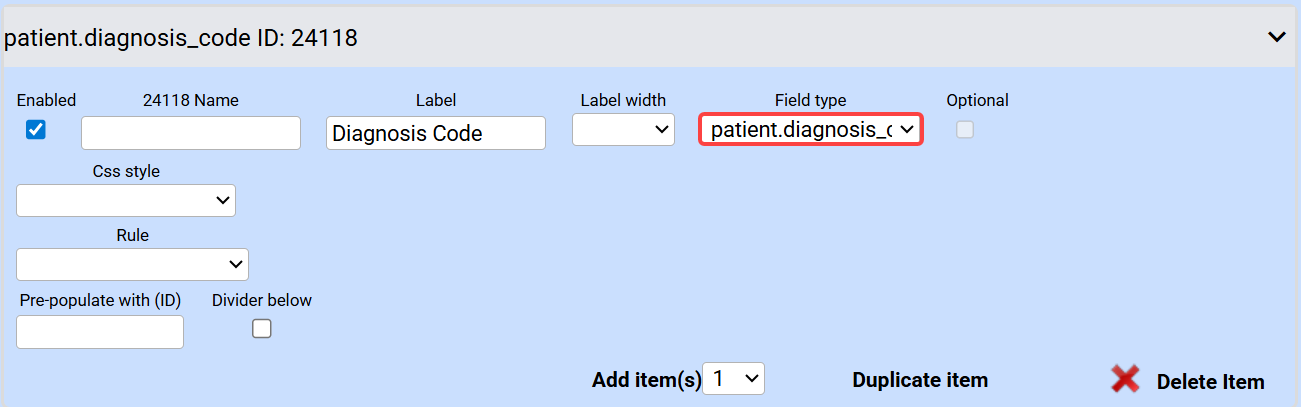
Task: Collapse the section with the header chevron
Action: pos(1276,37)
